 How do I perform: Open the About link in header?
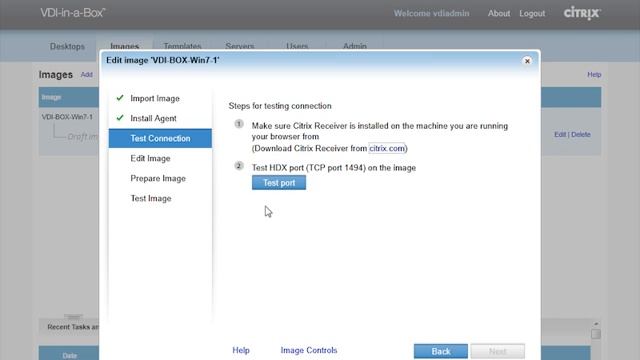point(499,13)
